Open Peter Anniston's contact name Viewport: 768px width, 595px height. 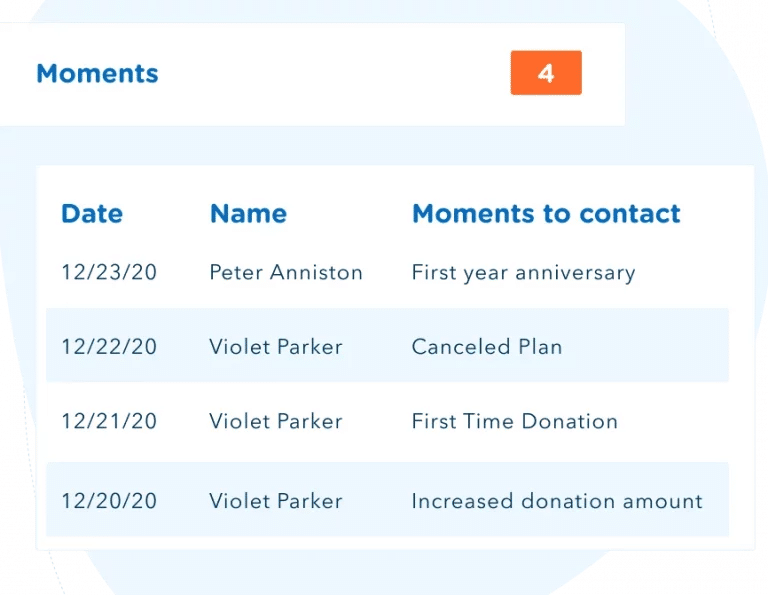286,272
